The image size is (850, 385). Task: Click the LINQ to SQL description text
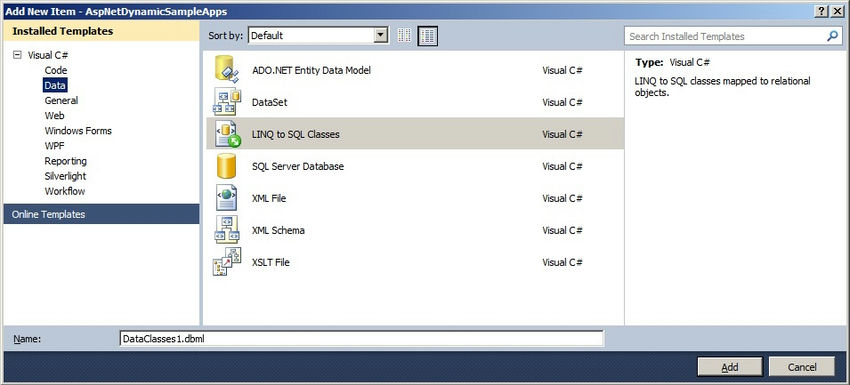(722, 87)
